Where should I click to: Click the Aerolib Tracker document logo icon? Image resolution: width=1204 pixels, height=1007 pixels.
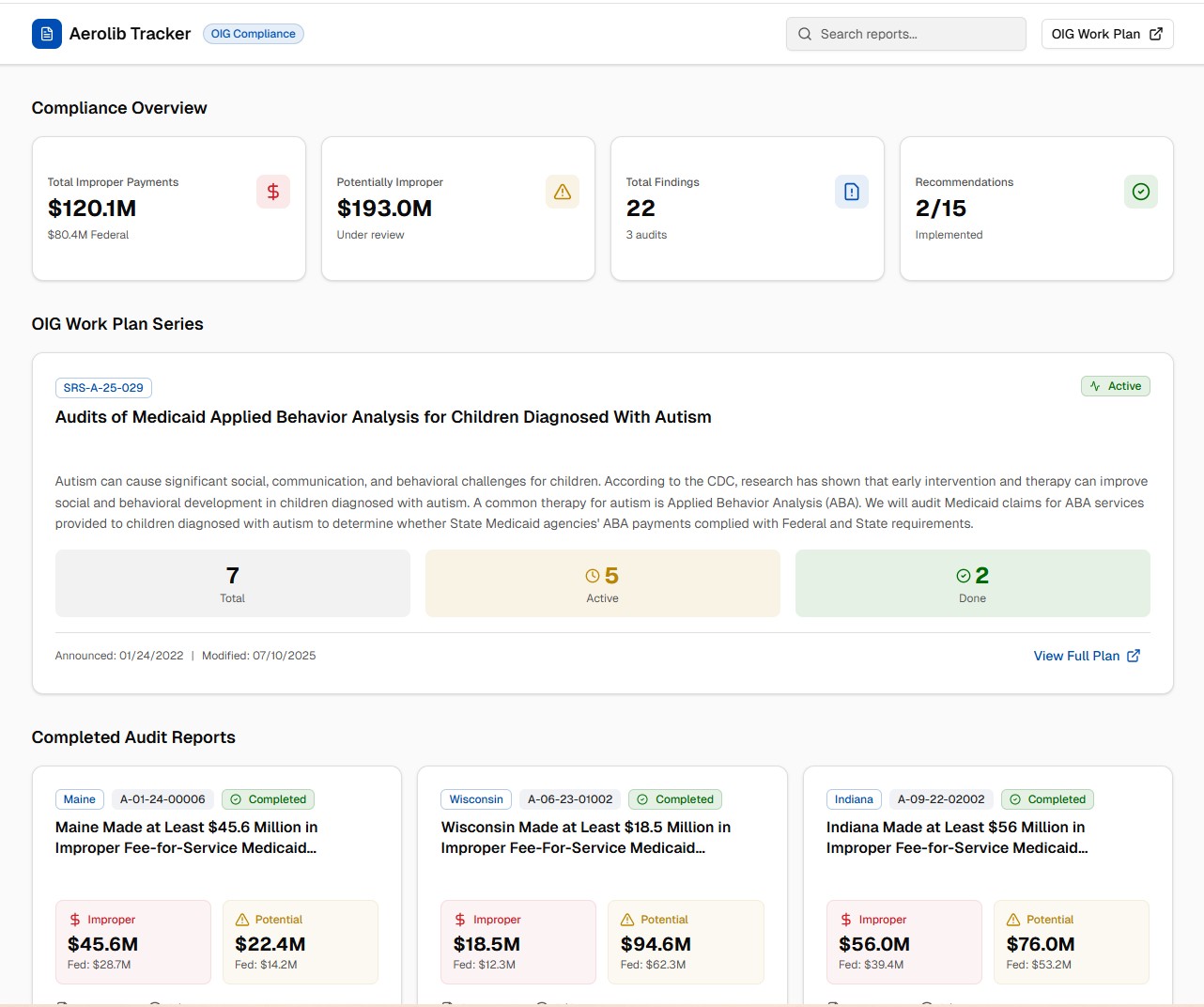click(46, 33)
